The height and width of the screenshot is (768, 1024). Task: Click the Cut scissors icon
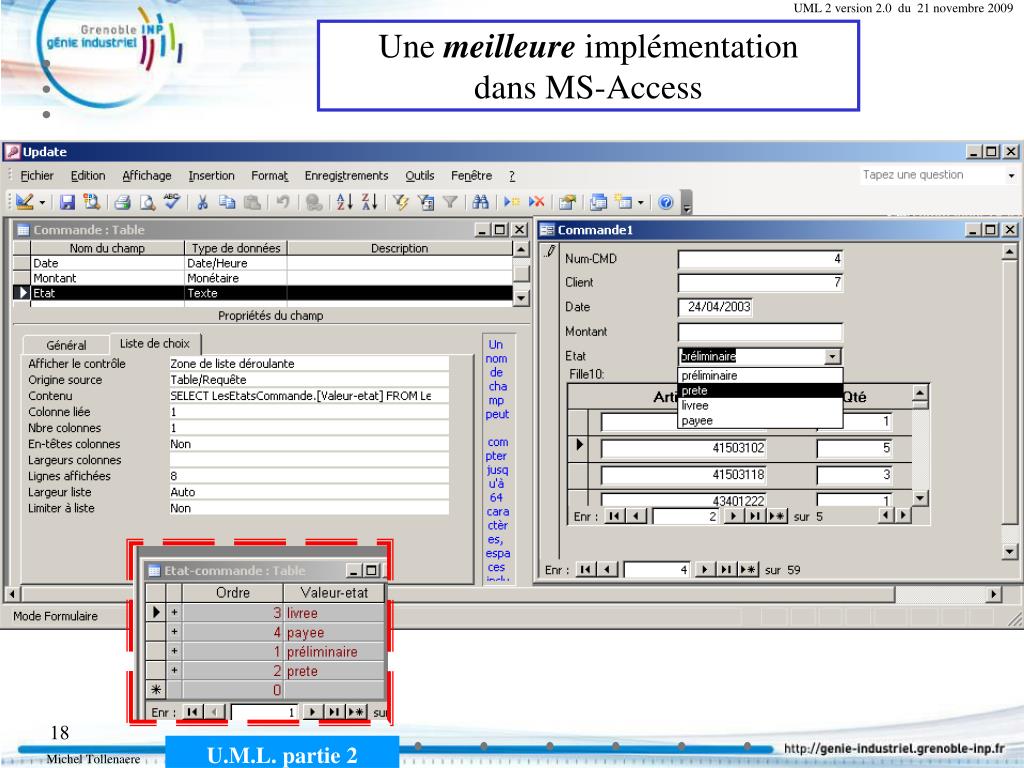pos(202,202)
